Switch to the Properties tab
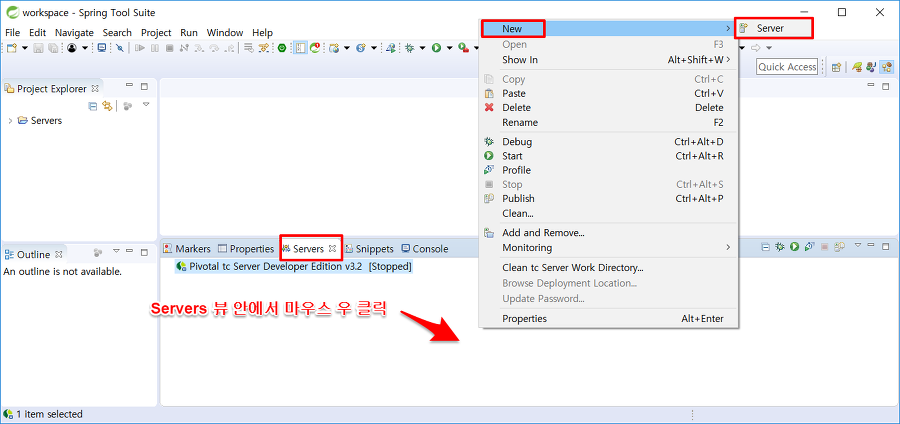Image resolution: width=900 pixels, height=424 pixels. (246, 249)
